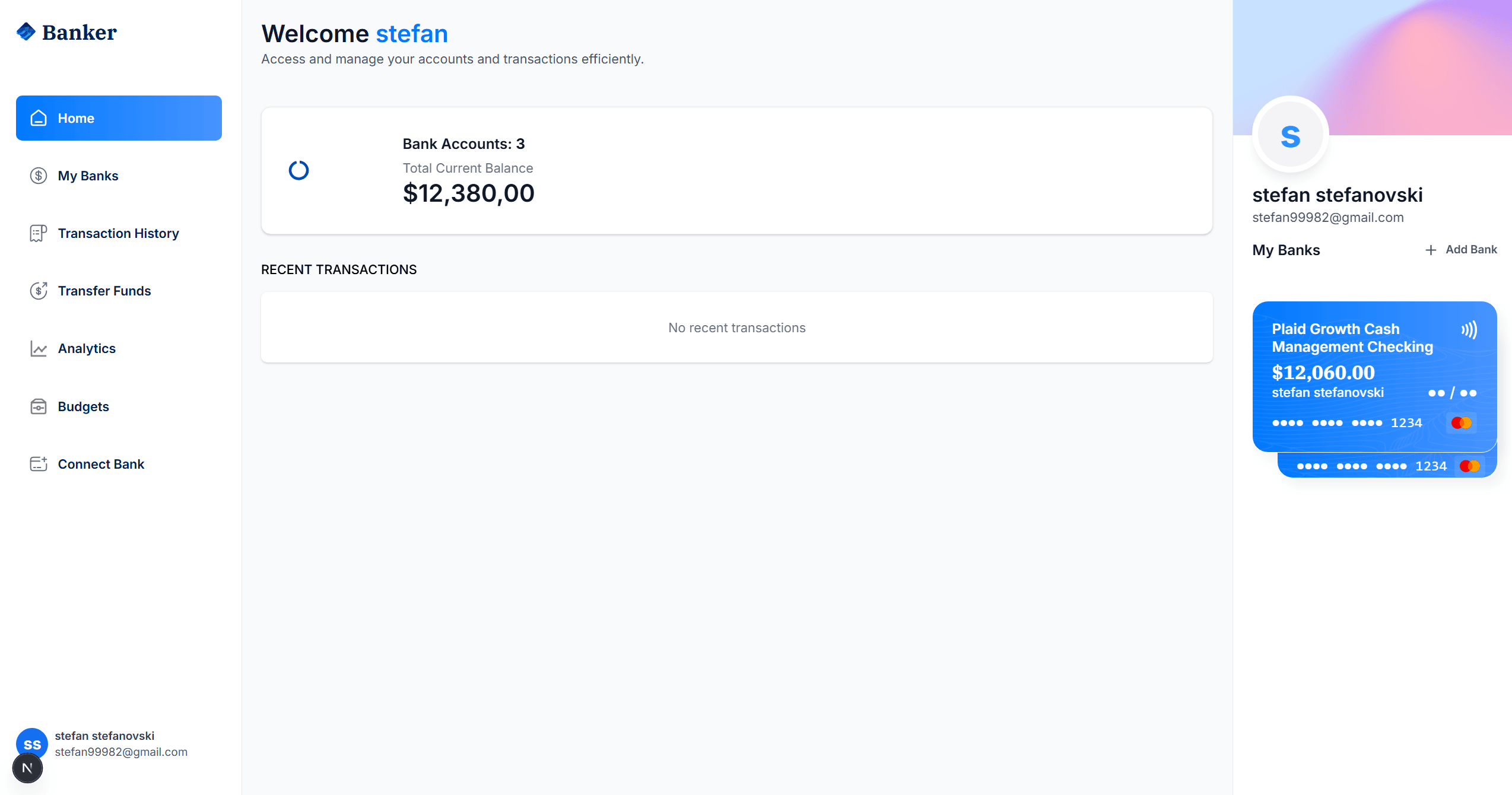This screenshot has height=795, width=1512.
Task: Click the Budgets wallet icon
Action: click(39, 406)
